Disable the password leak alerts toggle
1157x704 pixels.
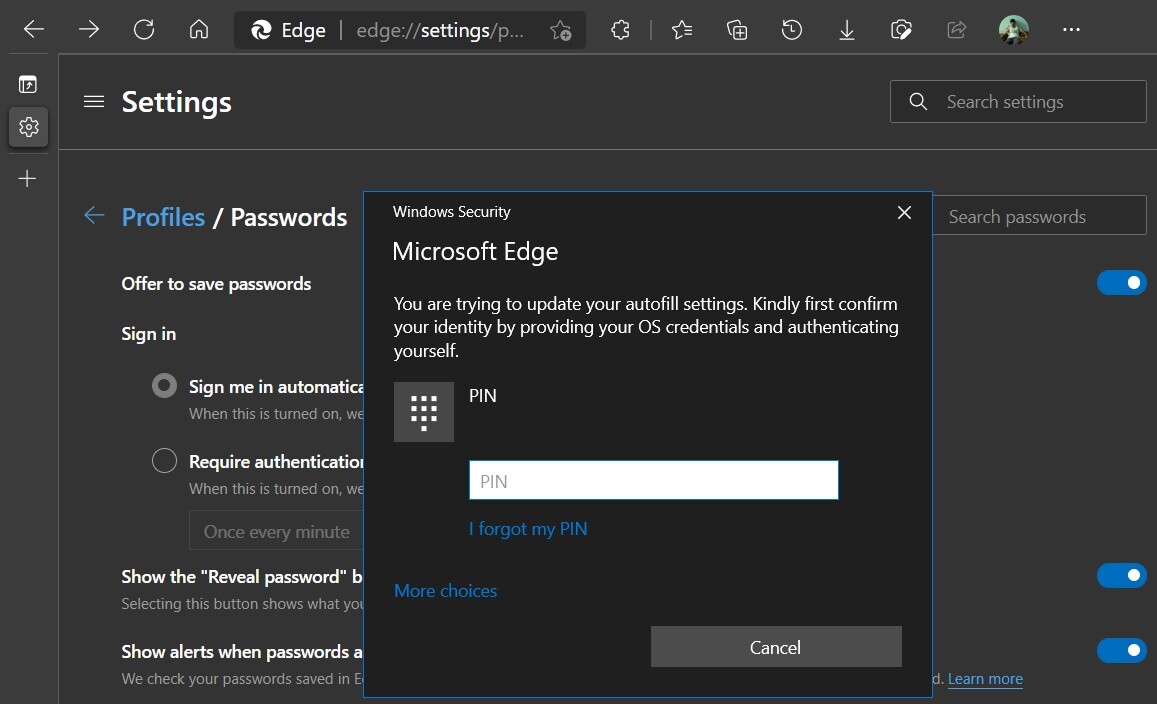pos(1121,650)
